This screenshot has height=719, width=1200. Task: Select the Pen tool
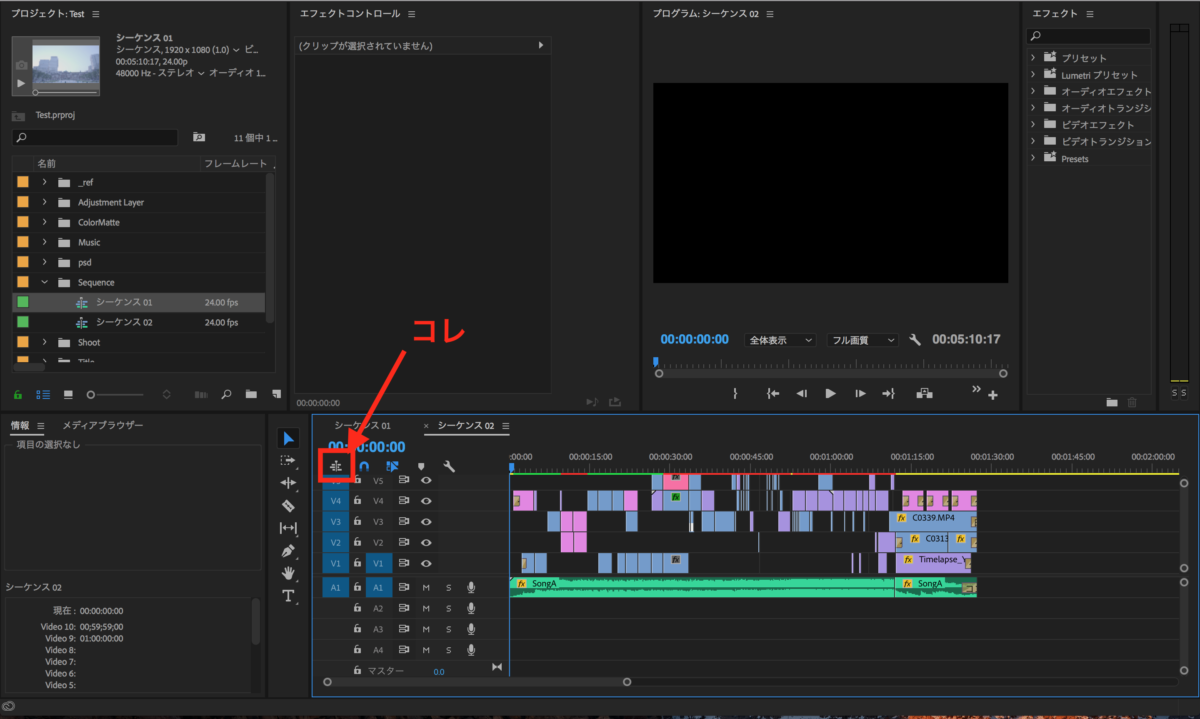tap(288, 551)
